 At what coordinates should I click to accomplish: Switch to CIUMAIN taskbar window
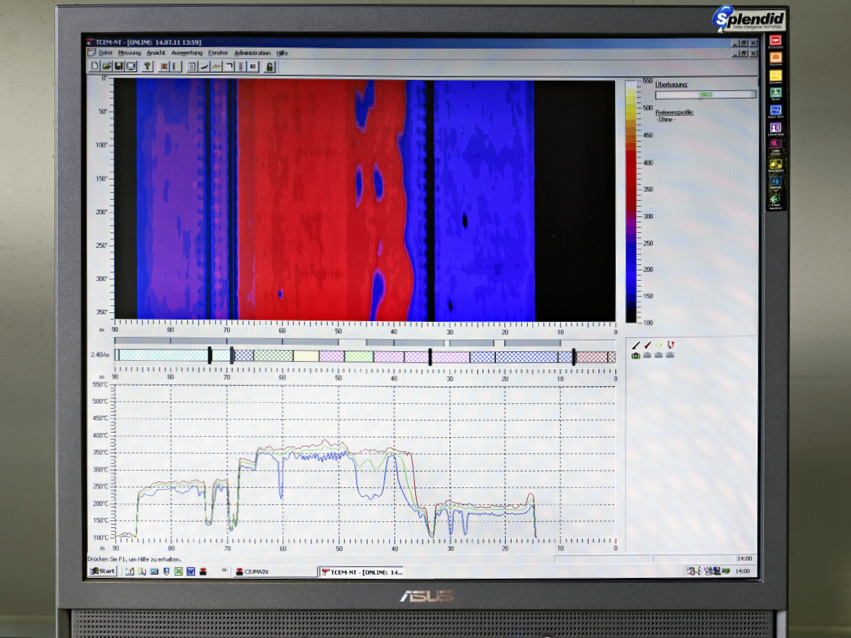pos(255,571)
